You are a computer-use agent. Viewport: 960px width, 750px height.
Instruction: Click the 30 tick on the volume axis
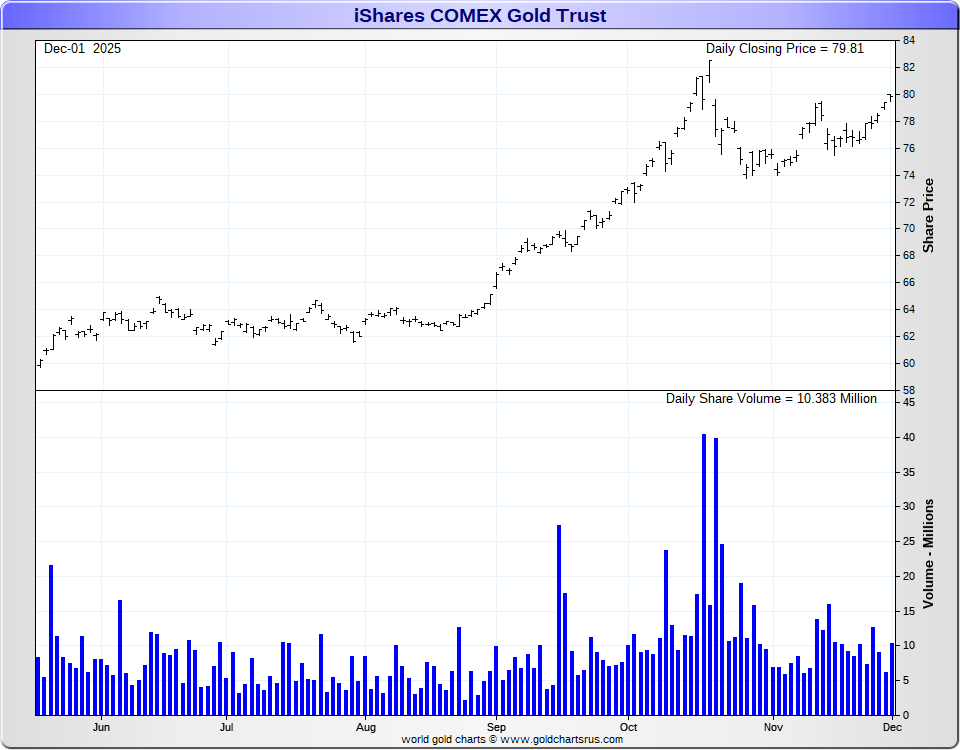pos(909,506)
